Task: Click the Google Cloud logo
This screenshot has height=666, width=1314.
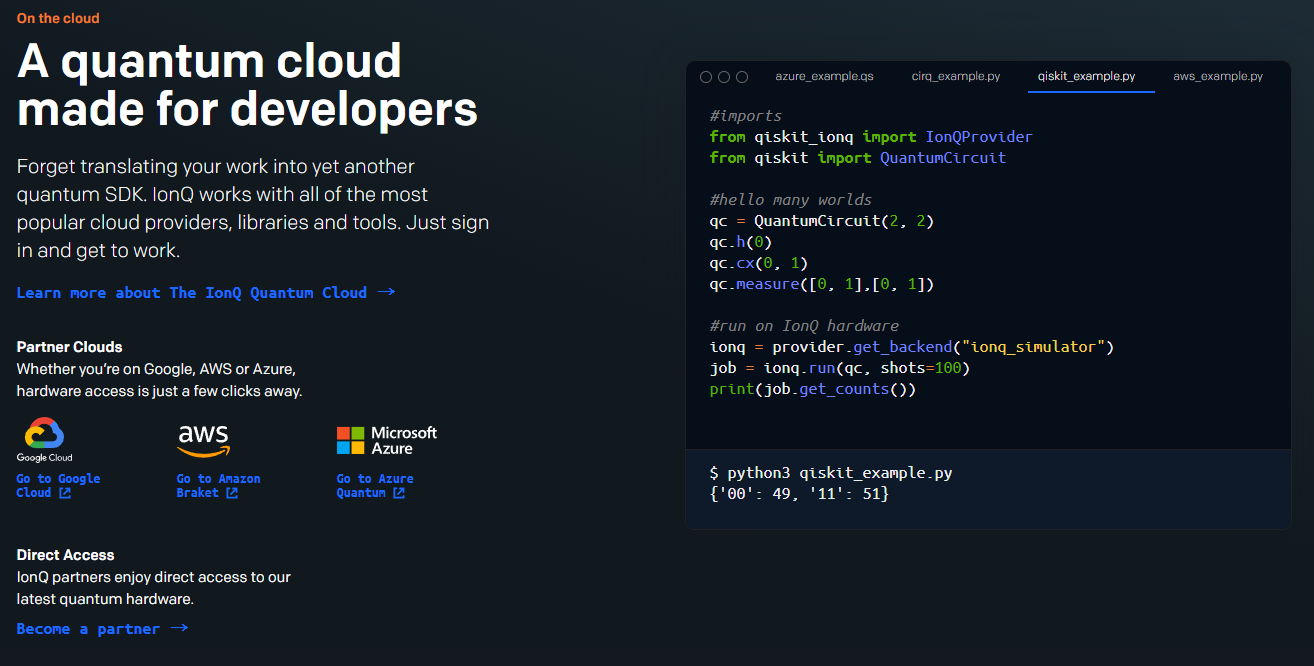Action: (45, 440)
